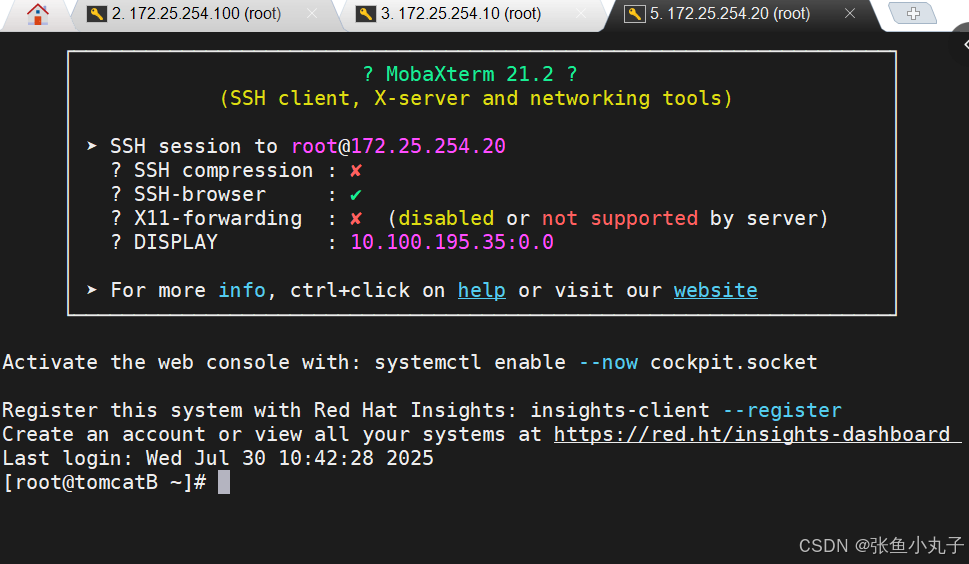
Task: Click the DISPLAY value 10.100.195.35:0.0
Action: click(452, 242)
